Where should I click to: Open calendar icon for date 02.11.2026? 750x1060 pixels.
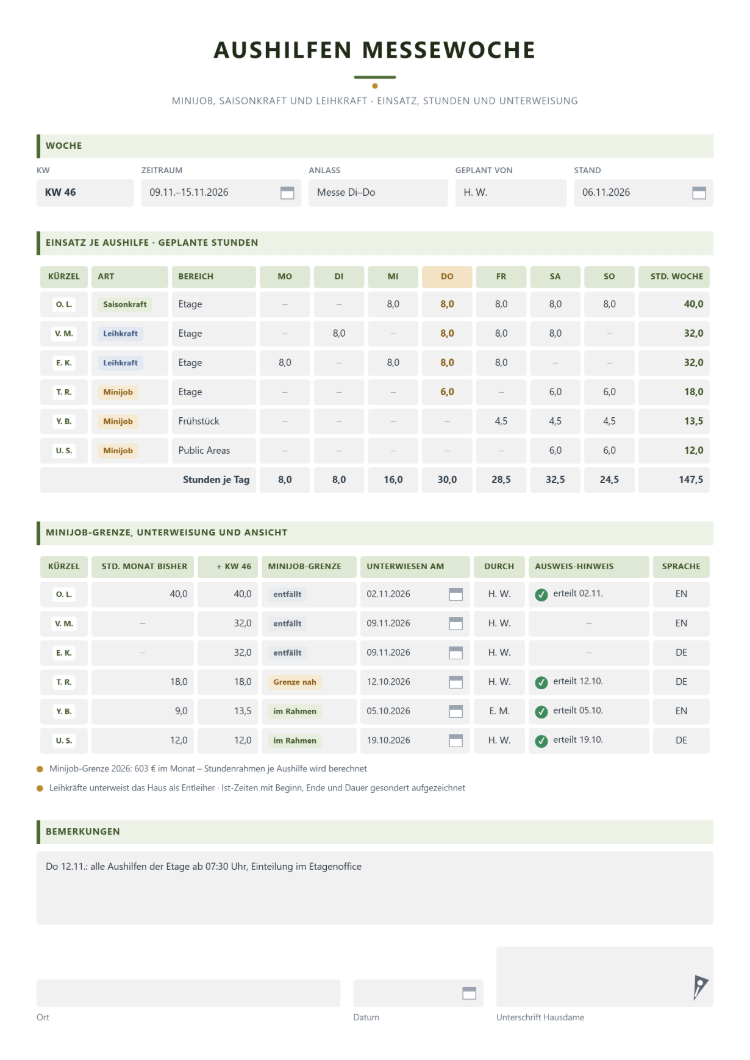coord(456,594)
